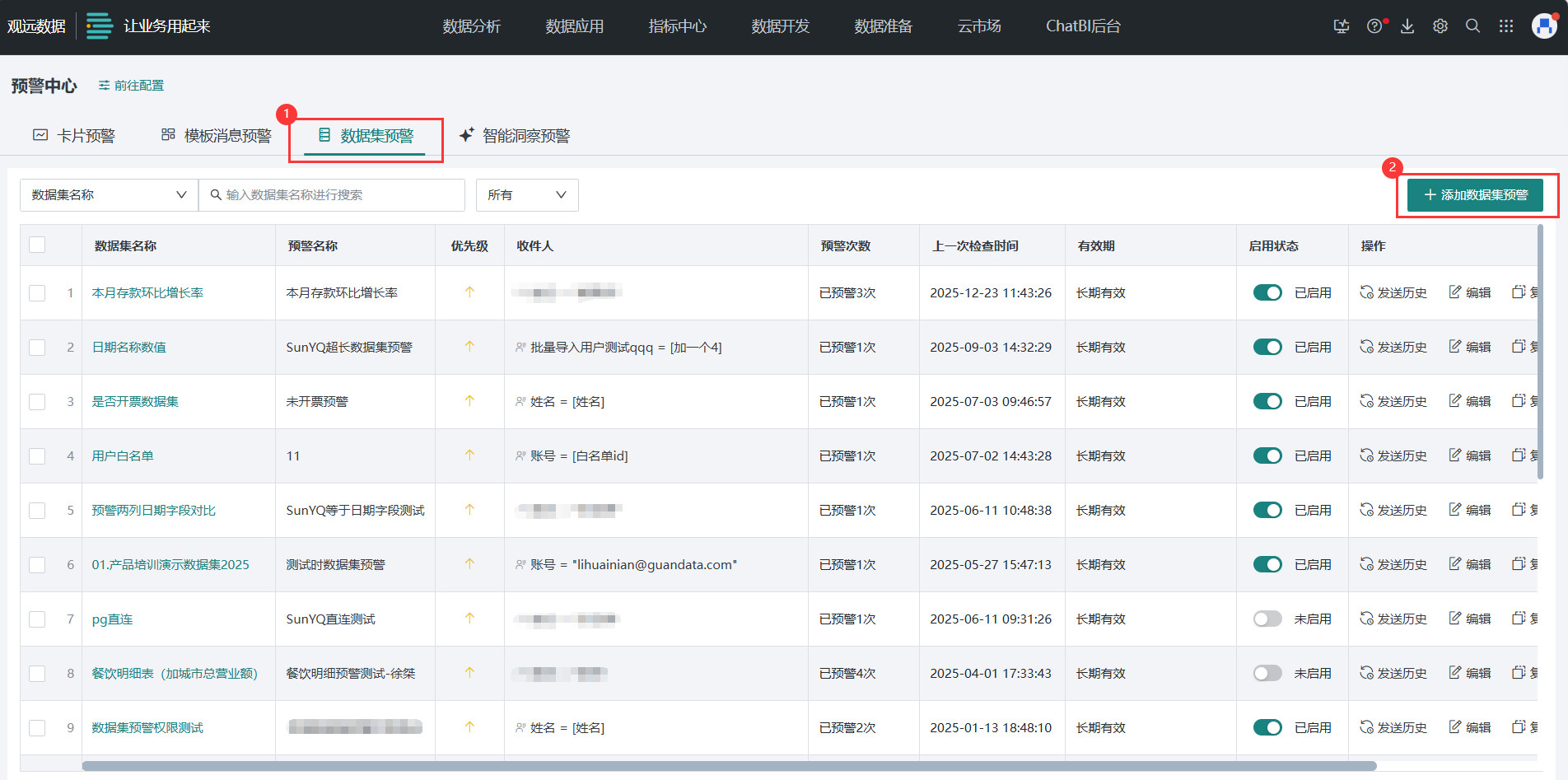Check the select-all checkbox in table header
Screen dimensions: 1568x780
pyautogui.click(x=37, y=245)
